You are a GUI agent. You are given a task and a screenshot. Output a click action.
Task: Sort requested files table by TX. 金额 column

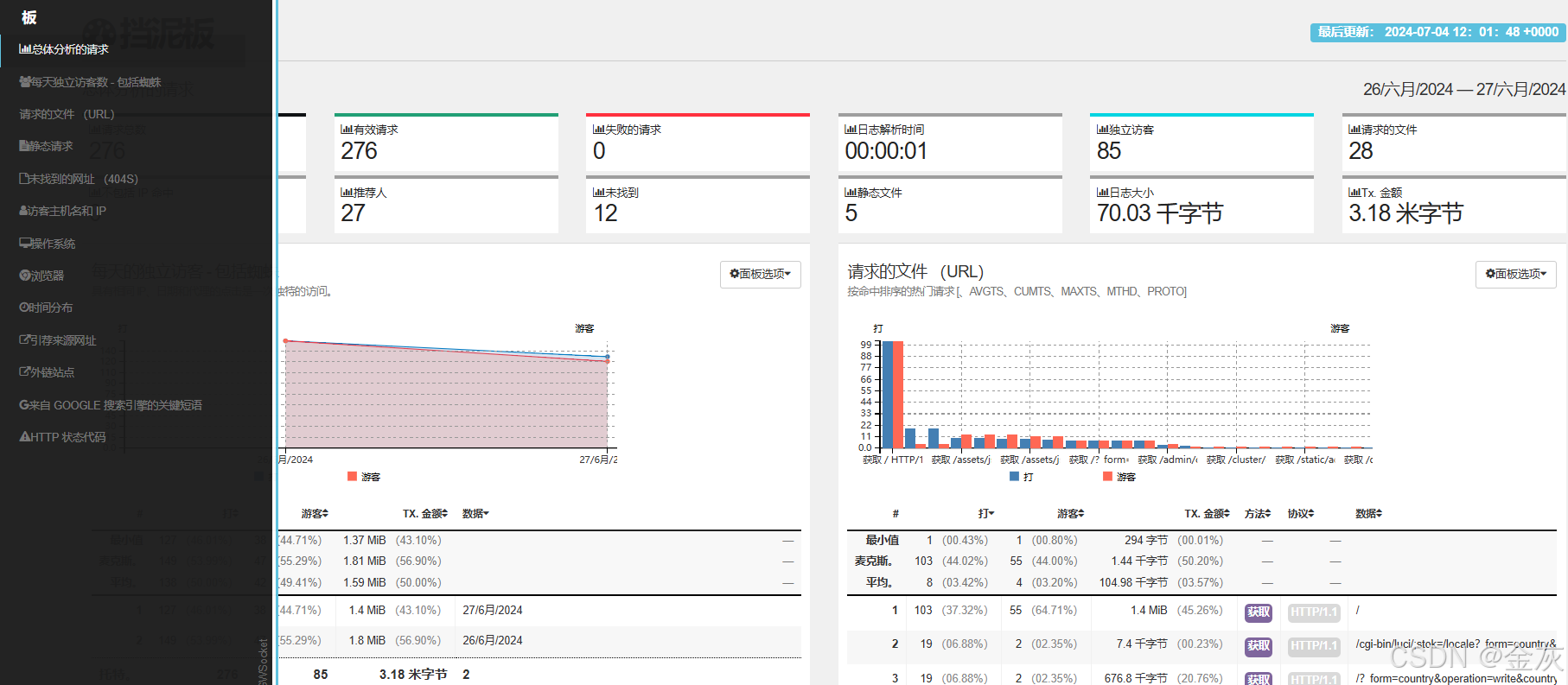pyautogui.click(x=1207, y=514)
